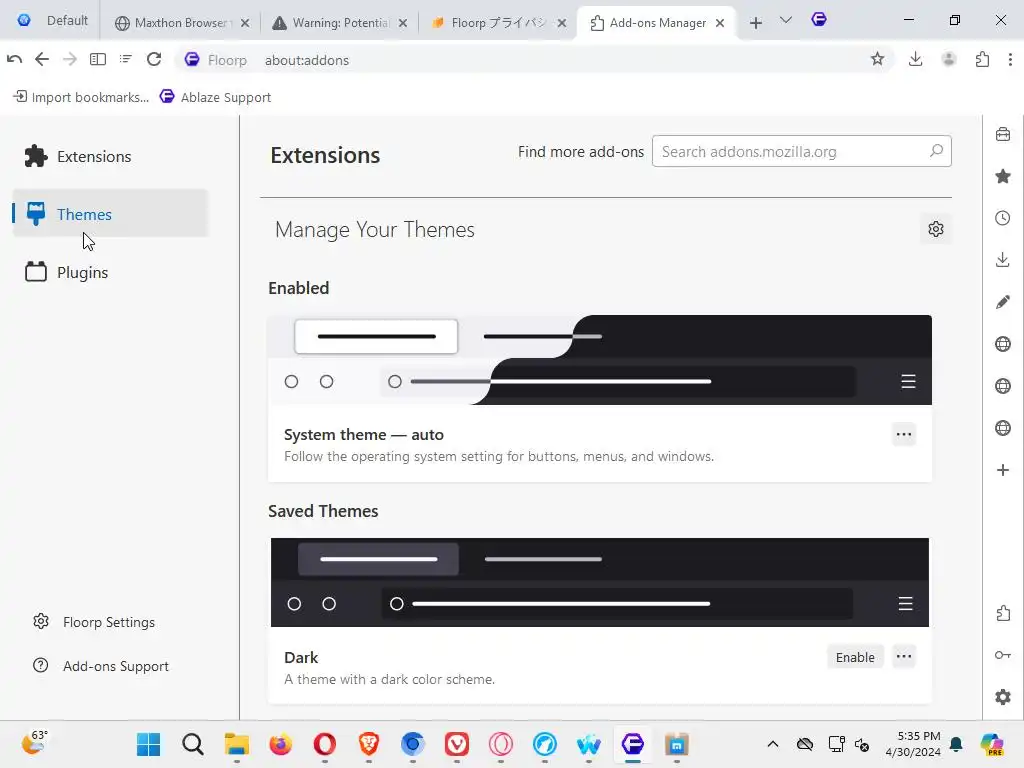Open Floorp Settings link
The width and height of the screenshot is (1024, 768).
tap(94, 622)
